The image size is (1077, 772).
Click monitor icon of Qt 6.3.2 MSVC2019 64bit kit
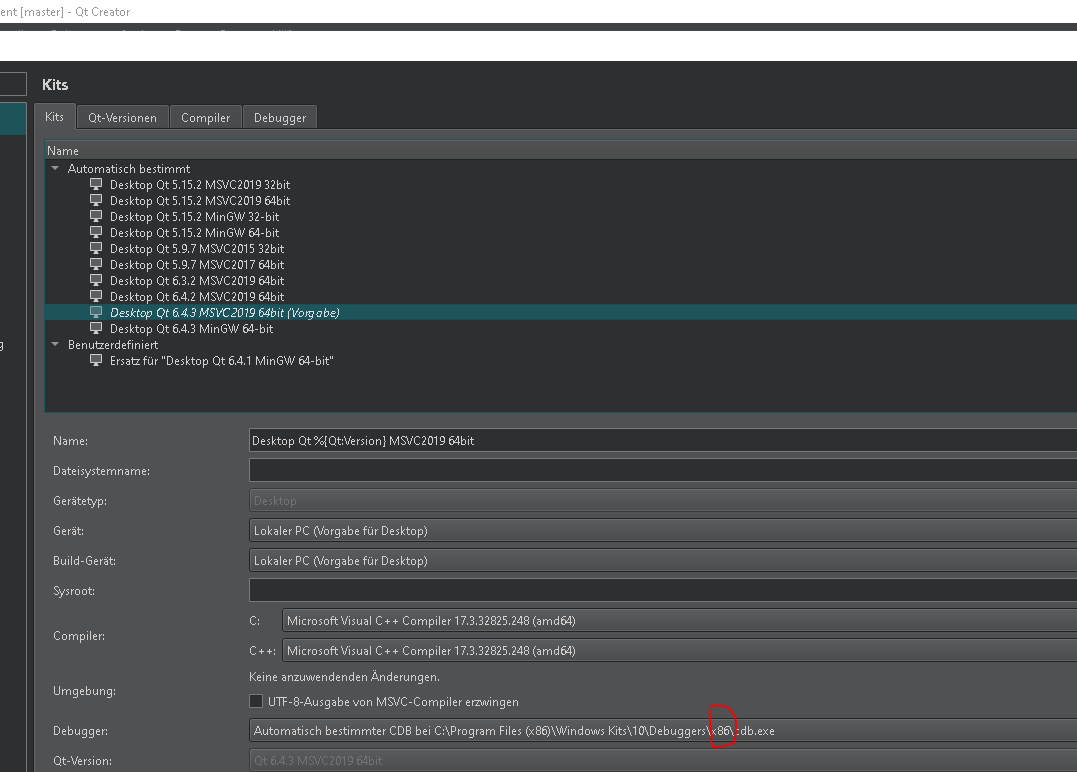pos(96,280)
